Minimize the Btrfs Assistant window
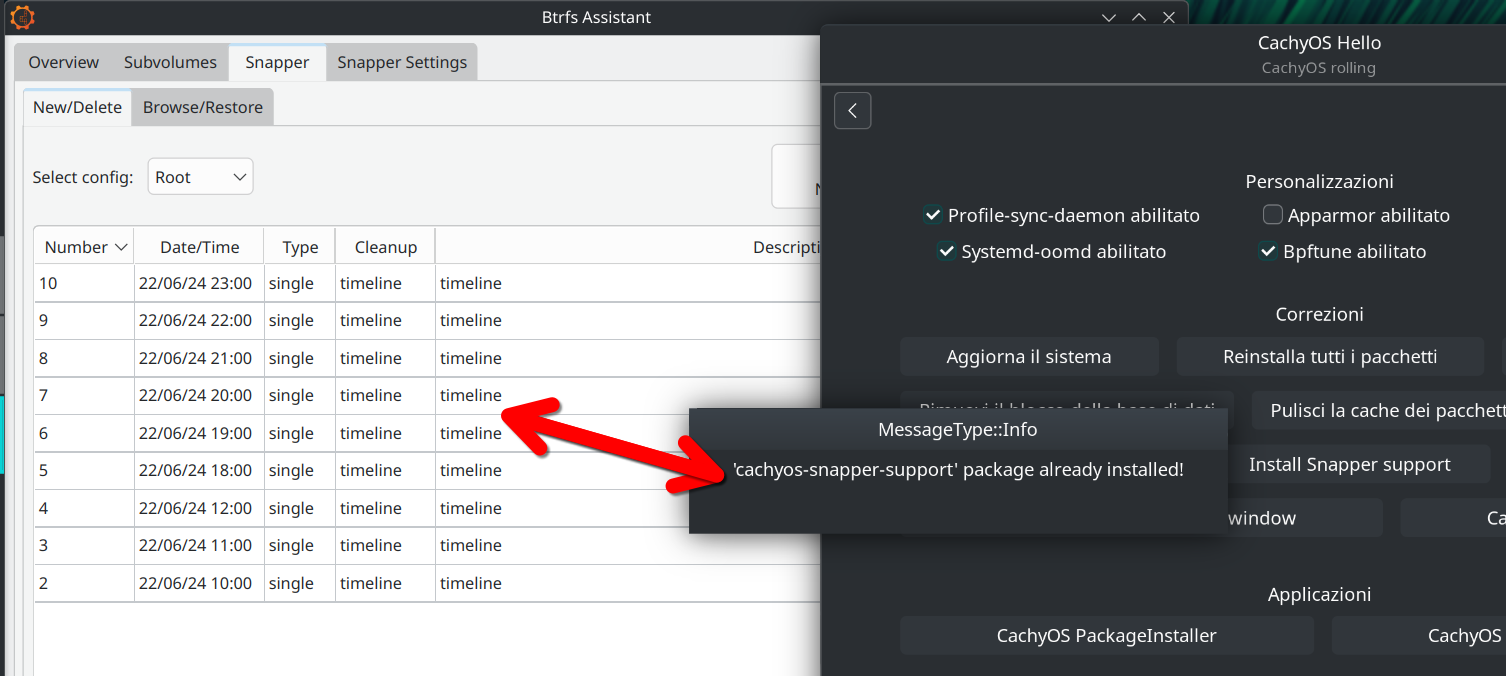 1108,17
